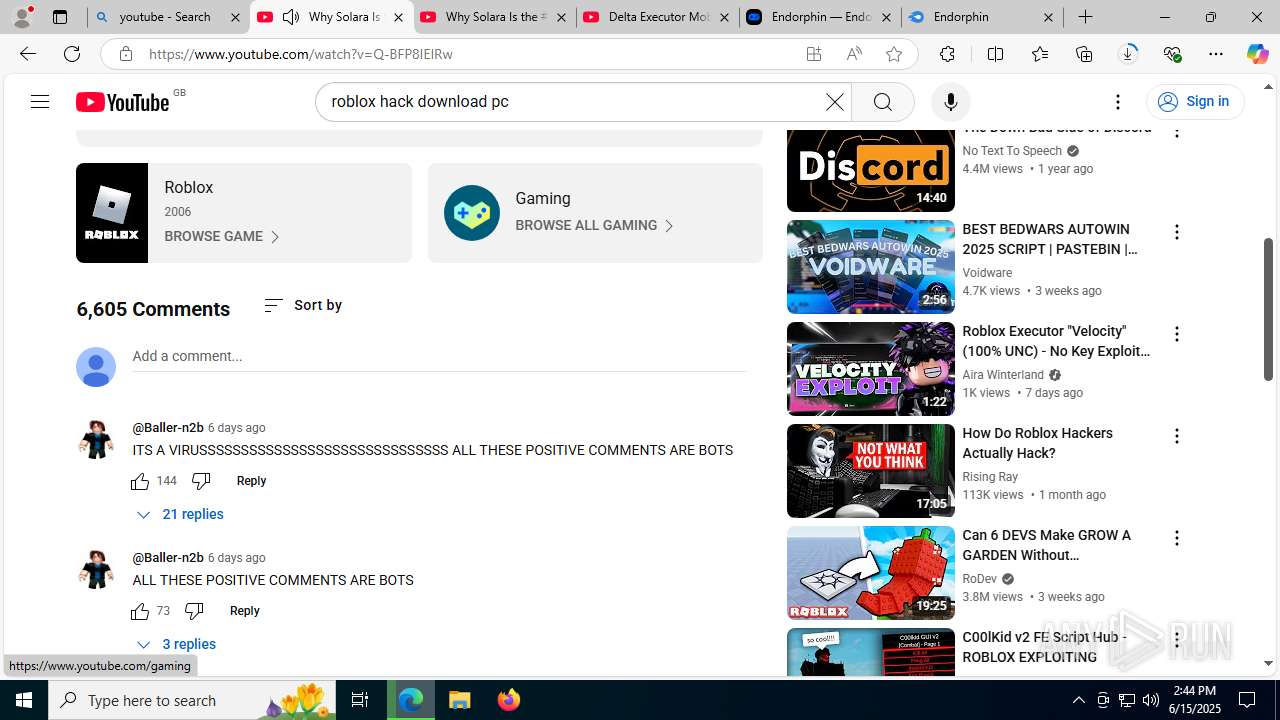Viewport: 1280px width, 720px height.
Task: Click the page vertical scrollbar thumb
Action: coord(1268,310)
